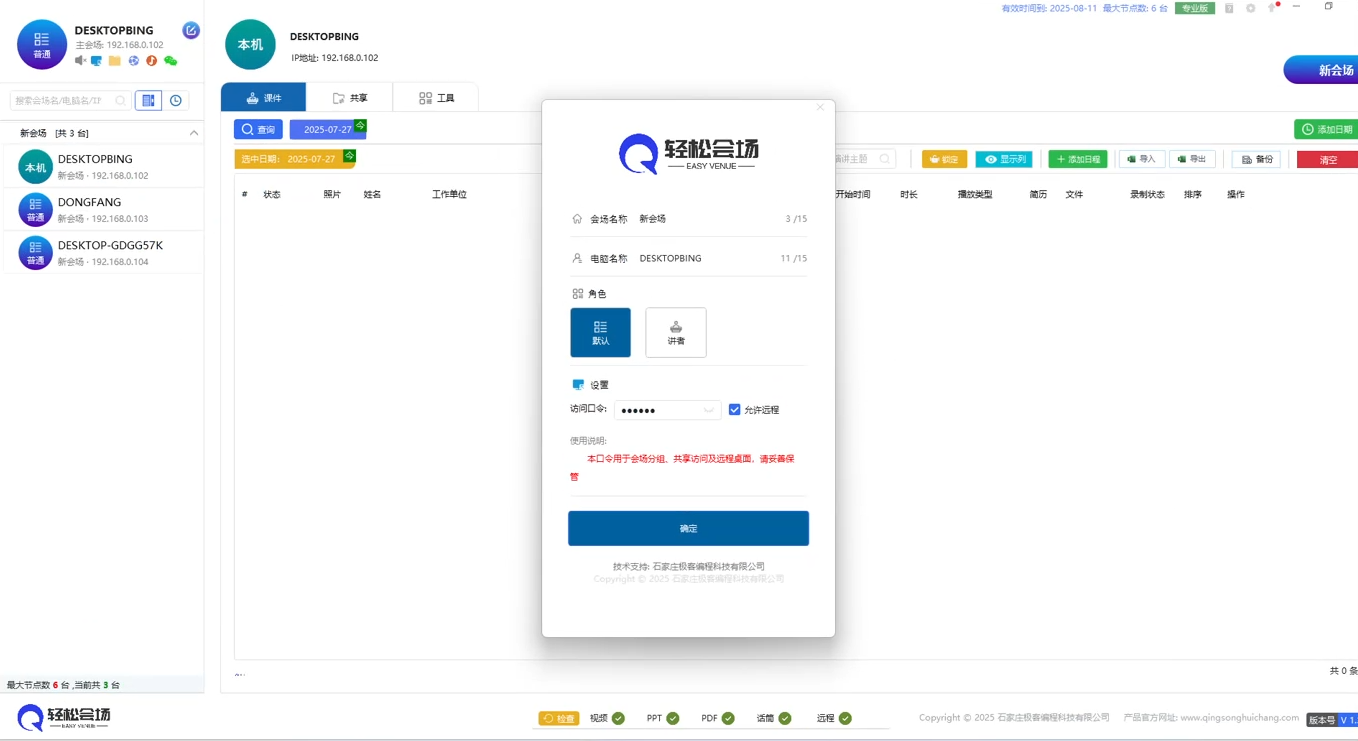
Task: Click the 播放类型 column header
Action: [975, 195]
